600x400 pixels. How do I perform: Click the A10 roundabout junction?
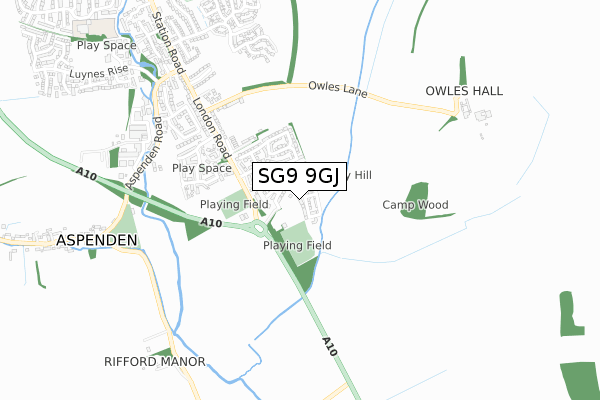pyautogui.click(x=259, y=229)
